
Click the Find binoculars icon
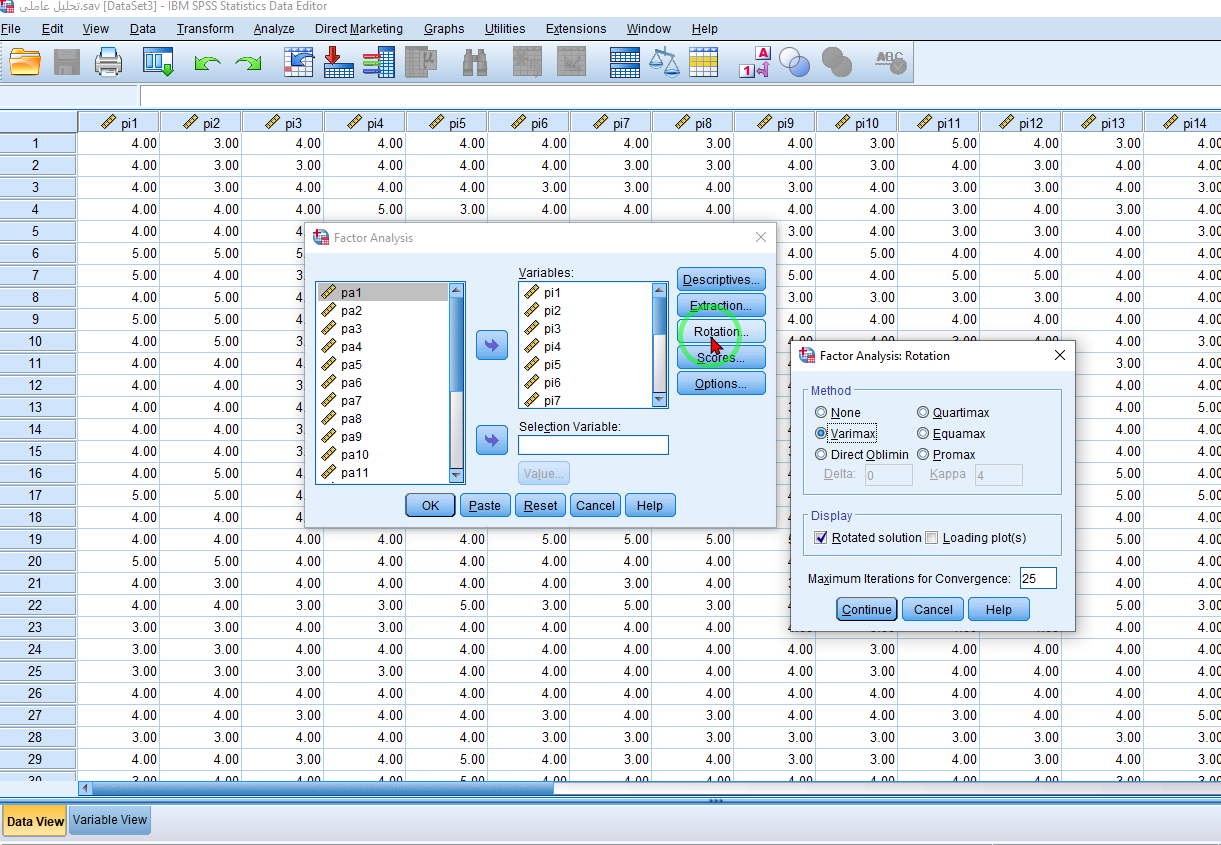pos(475,63)
